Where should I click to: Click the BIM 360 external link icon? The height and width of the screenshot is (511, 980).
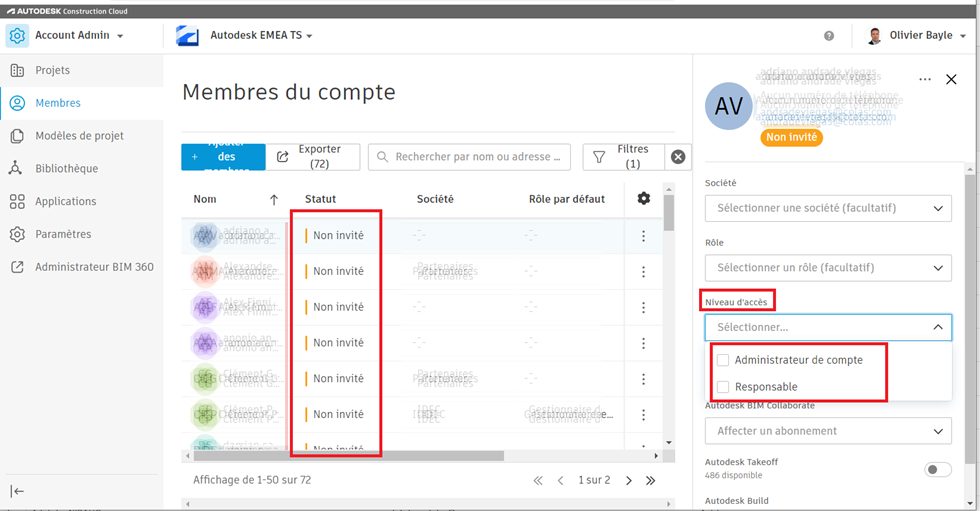(18, 267)
